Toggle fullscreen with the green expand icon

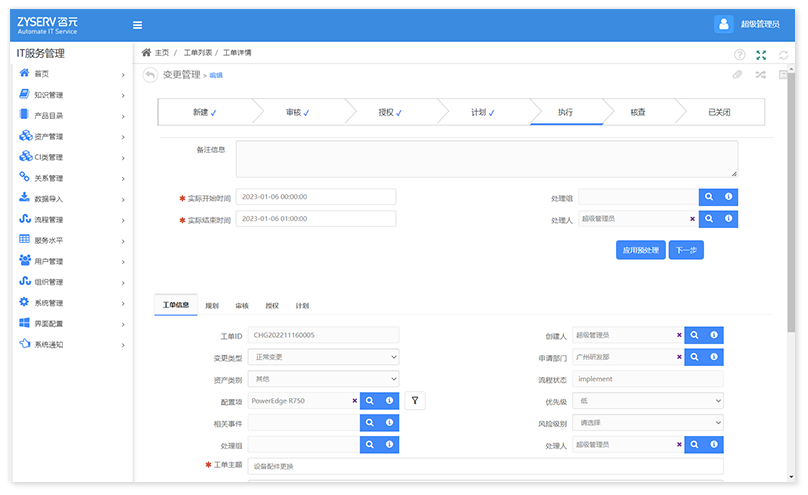(x=761, y=55)
